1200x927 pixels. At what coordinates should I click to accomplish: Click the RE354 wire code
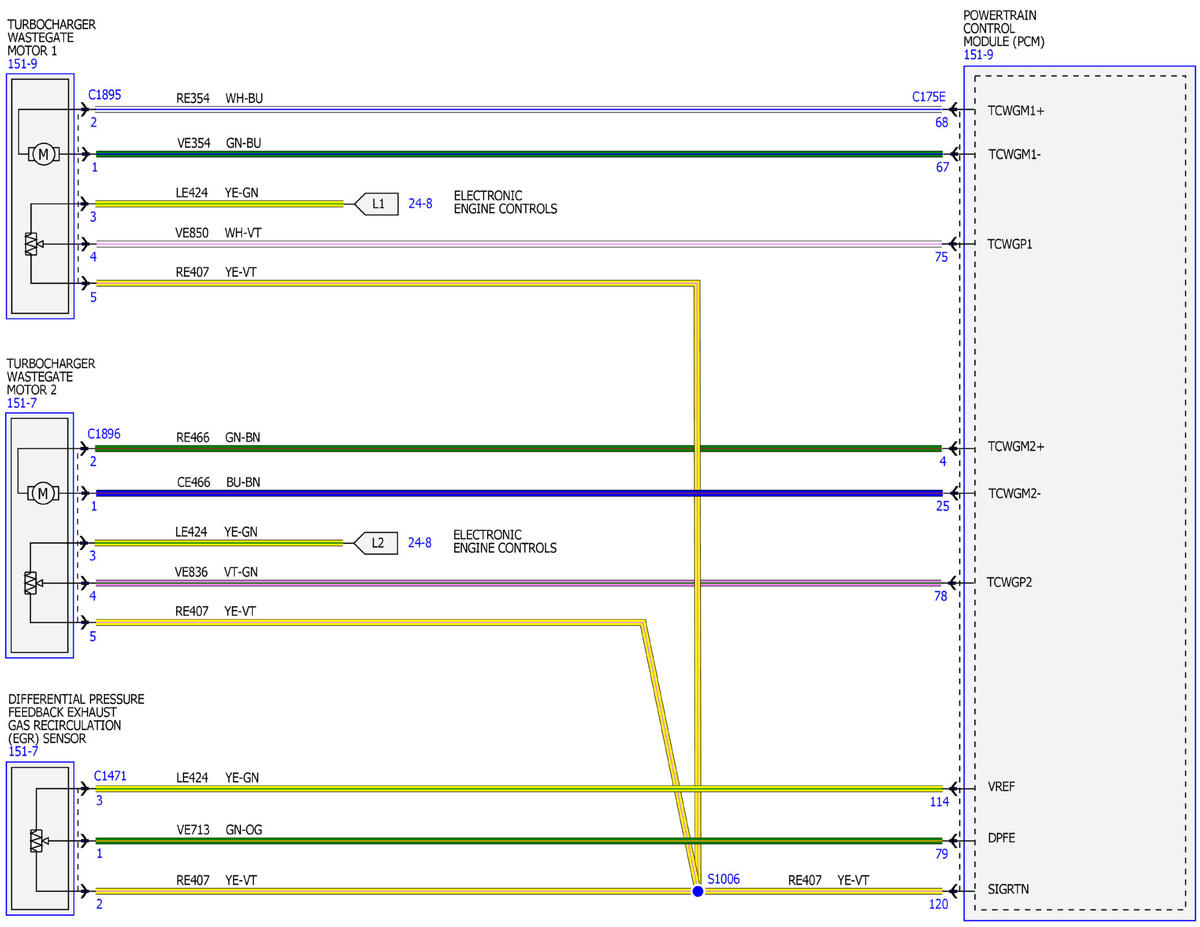coord(193,98)
